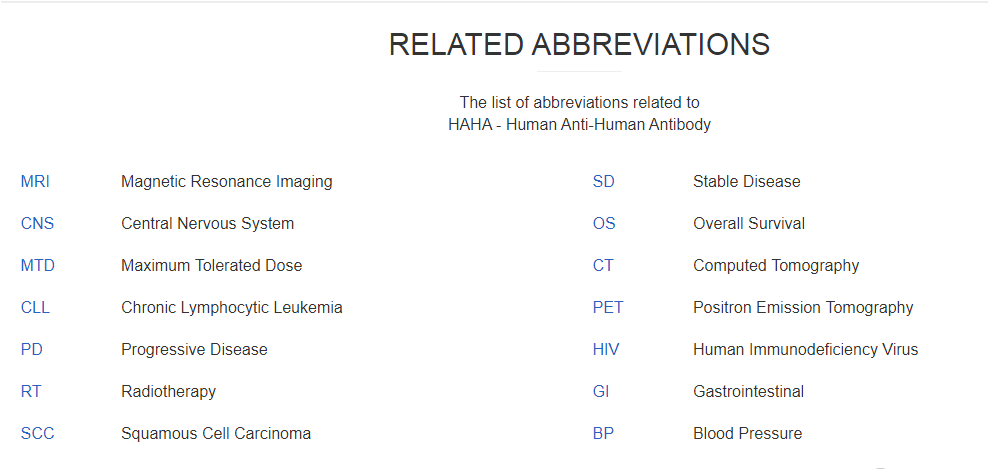Image resolution: width=989 pixels, height=470 pixels.
Task: Select the GI abbreviation link
Action: click(601, 392)
